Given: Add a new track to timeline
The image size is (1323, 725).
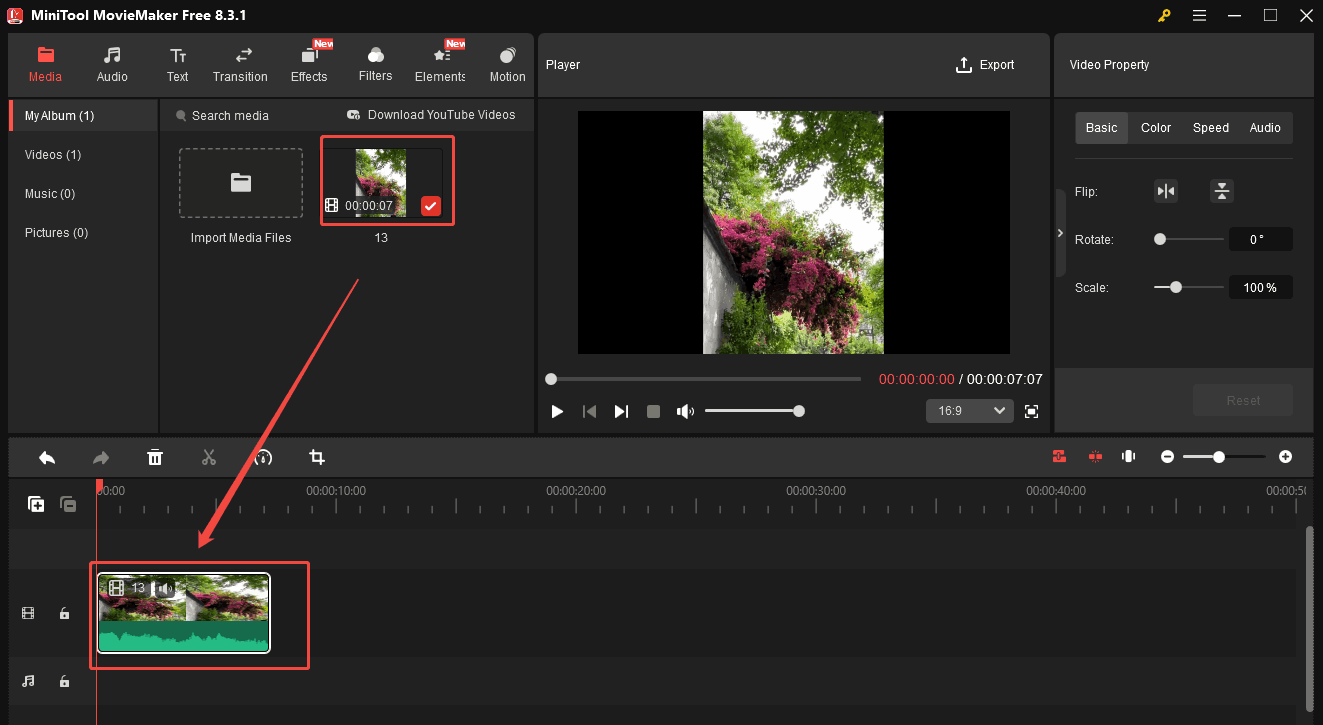Looking at the screenshot, I should (36, 504).
